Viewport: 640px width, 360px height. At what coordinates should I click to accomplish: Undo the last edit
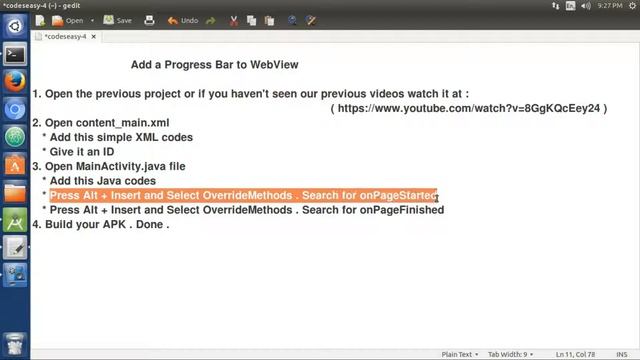coord(183,20)
